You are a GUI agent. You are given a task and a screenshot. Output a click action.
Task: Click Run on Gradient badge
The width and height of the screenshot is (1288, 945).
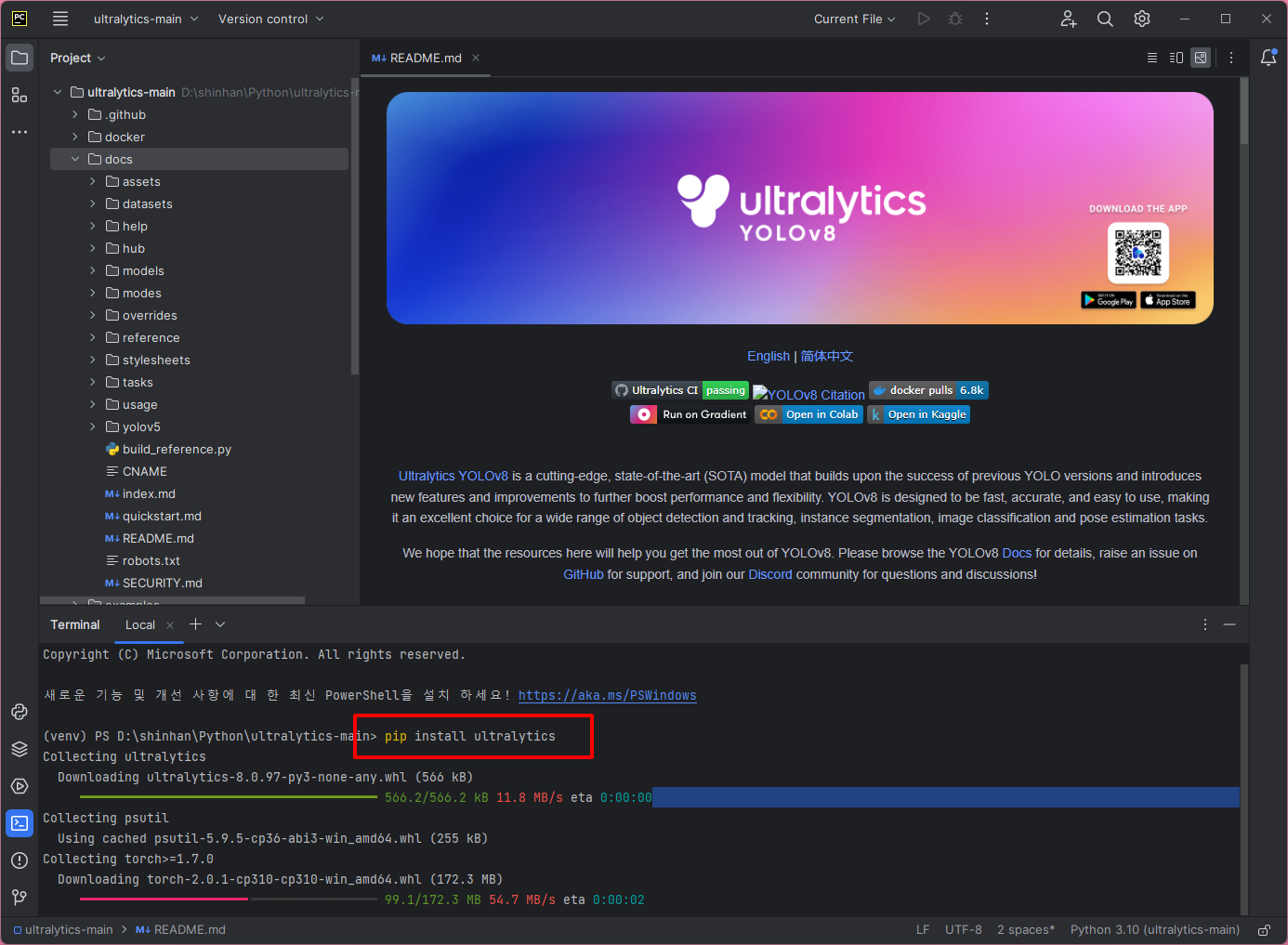690,414
